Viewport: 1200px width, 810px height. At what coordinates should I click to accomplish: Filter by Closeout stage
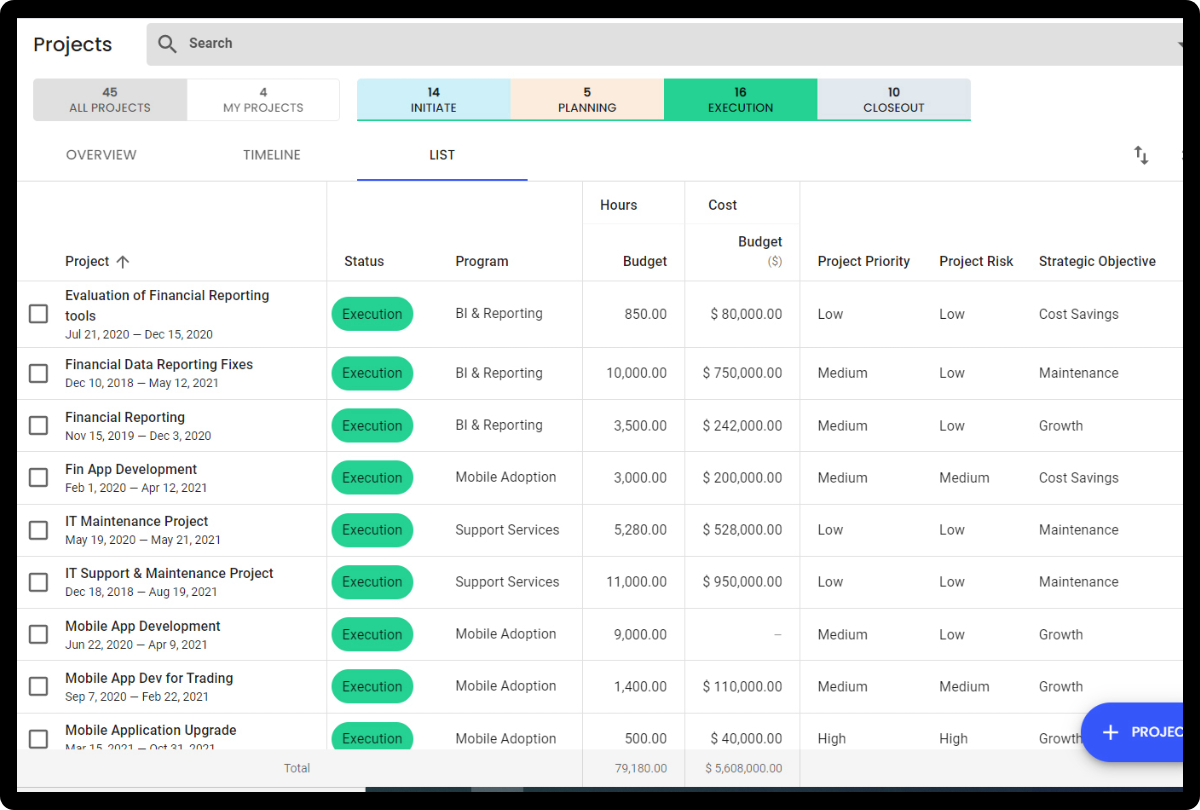894,100
